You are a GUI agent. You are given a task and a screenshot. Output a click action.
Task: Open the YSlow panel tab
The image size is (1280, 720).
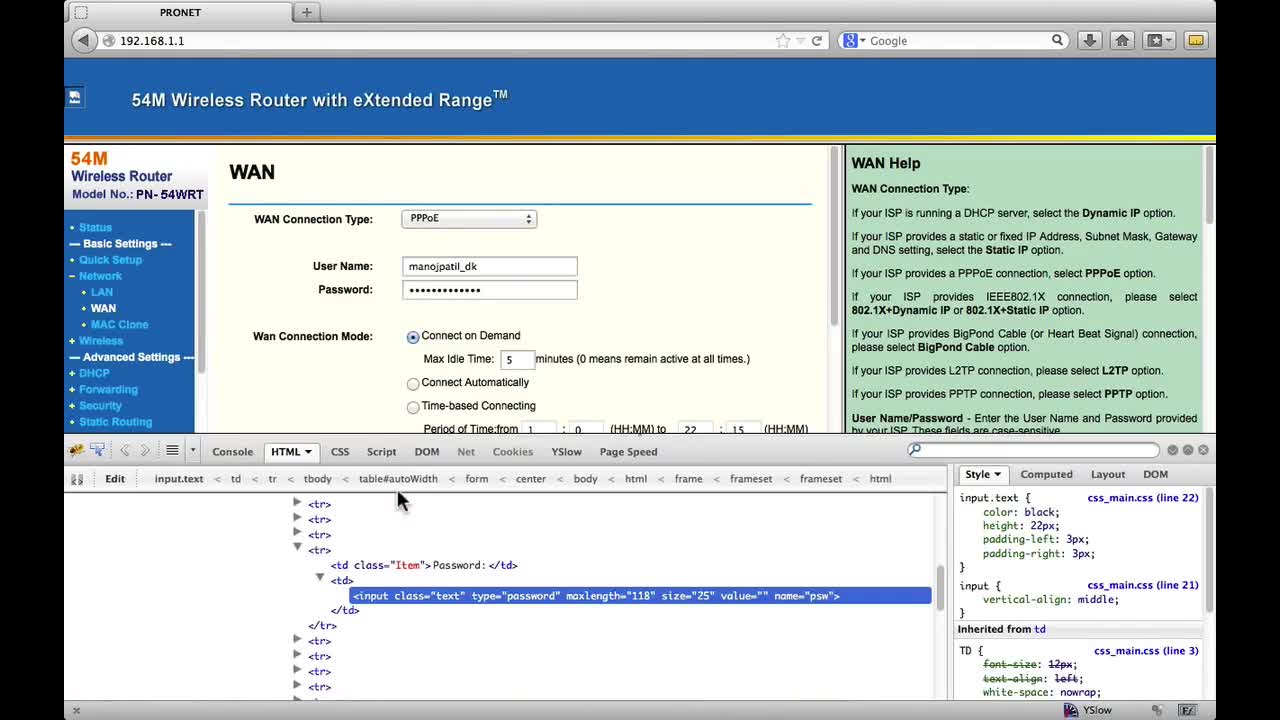click(x=566, y=452)
